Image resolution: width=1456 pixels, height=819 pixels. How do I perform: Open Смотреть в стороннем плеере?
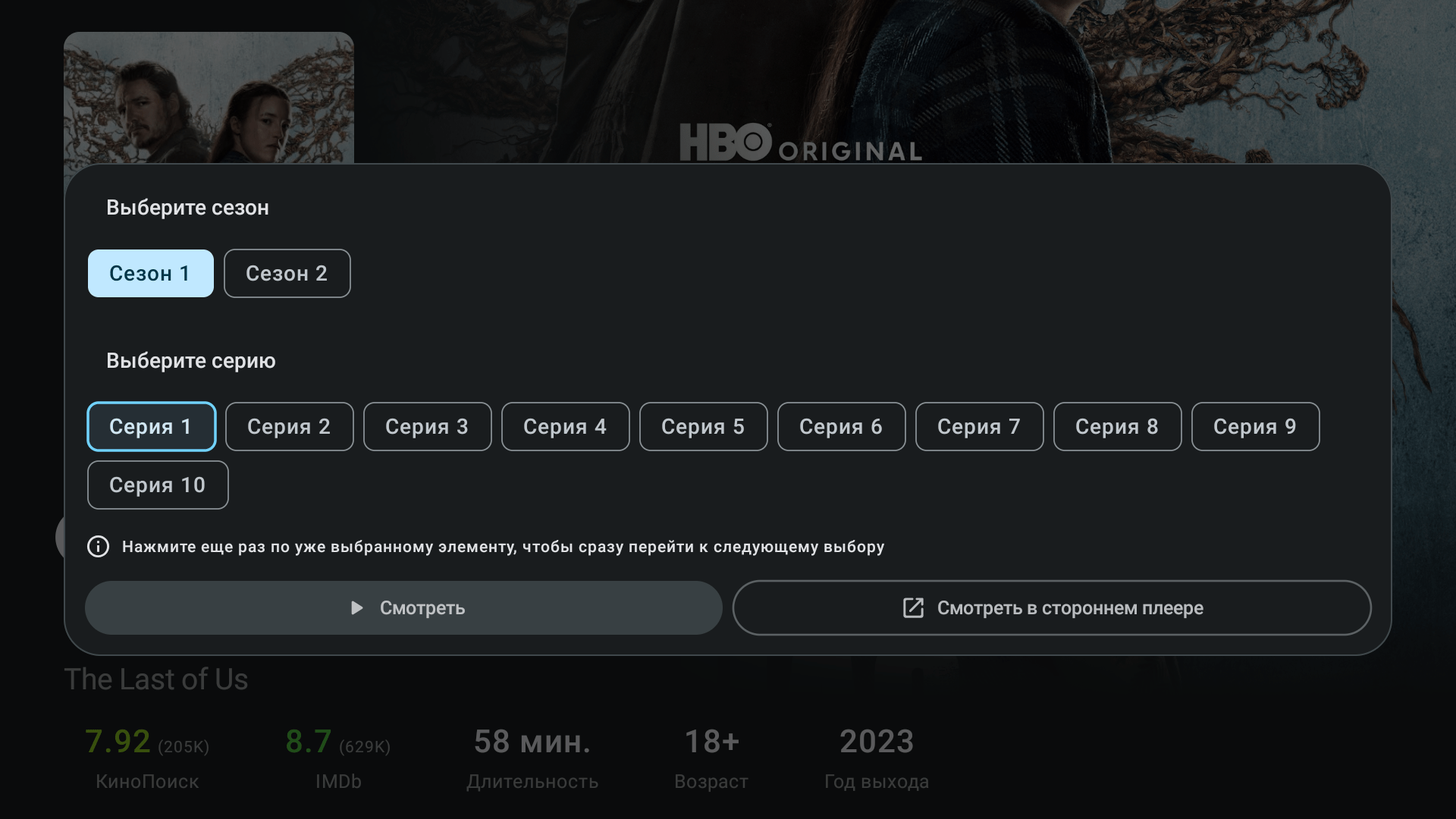[x=1052, y=607]
